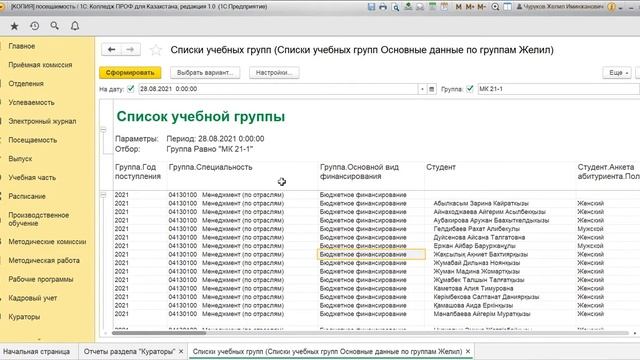Open print preview magnifier icon
Viewport: 640px width, 360px height.
395,7
